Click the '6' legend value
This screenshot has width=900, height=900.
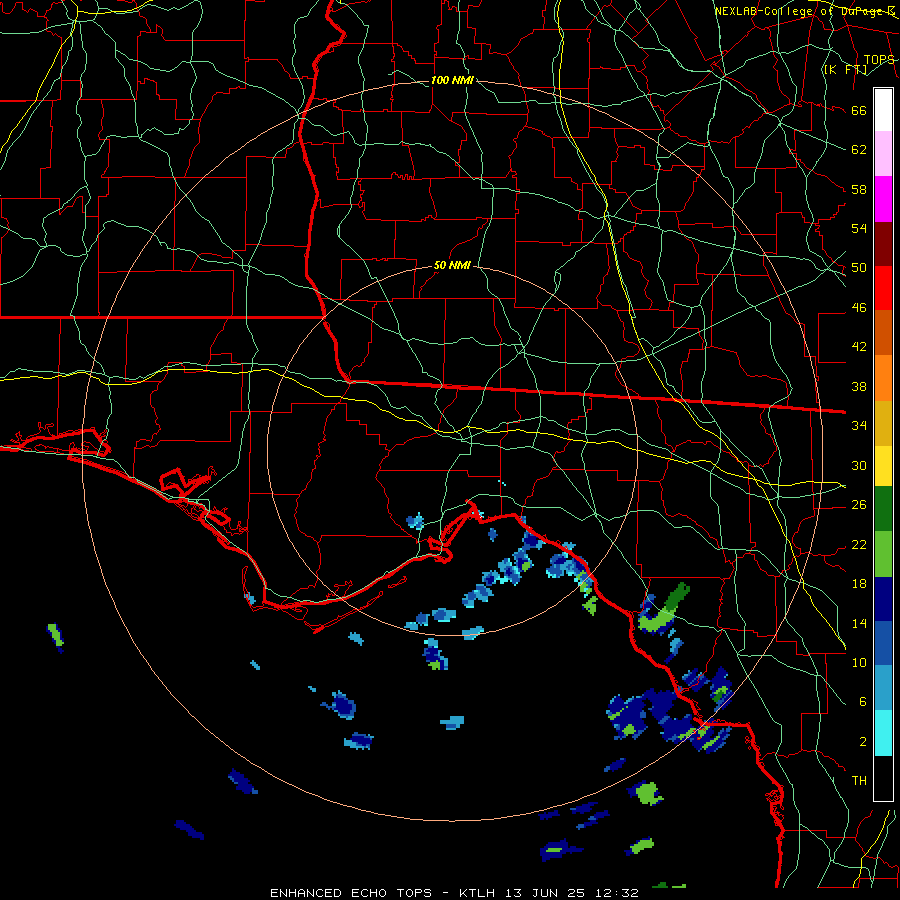(x=863, y=702)
